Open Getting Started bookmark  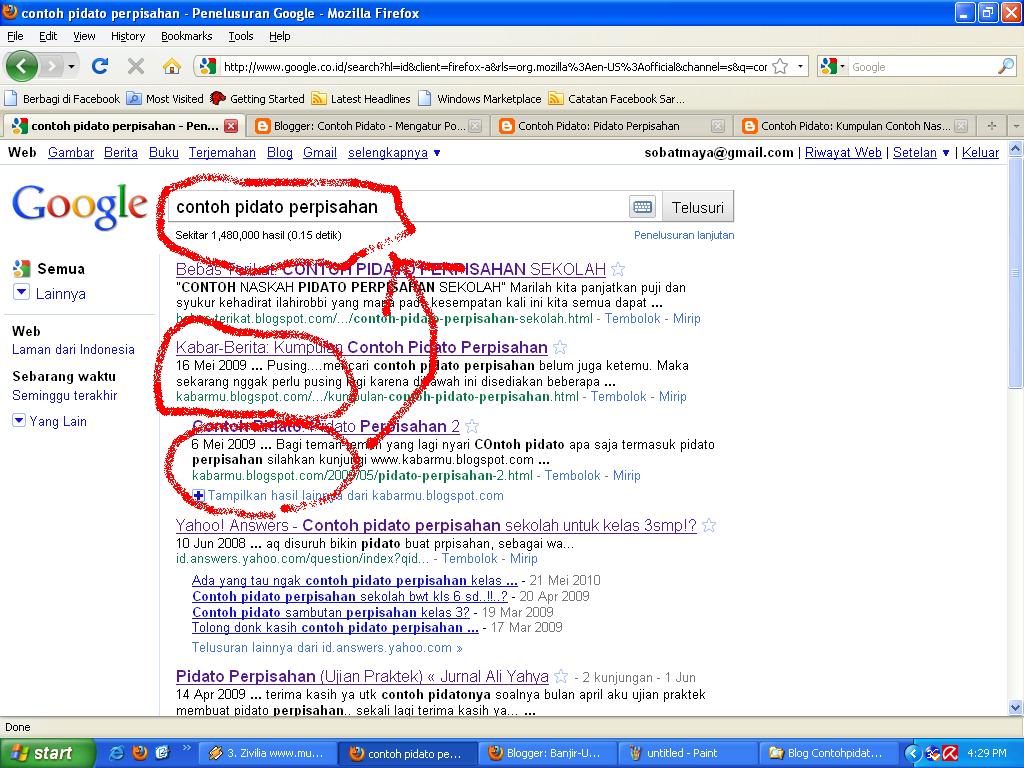pos(257,99)
